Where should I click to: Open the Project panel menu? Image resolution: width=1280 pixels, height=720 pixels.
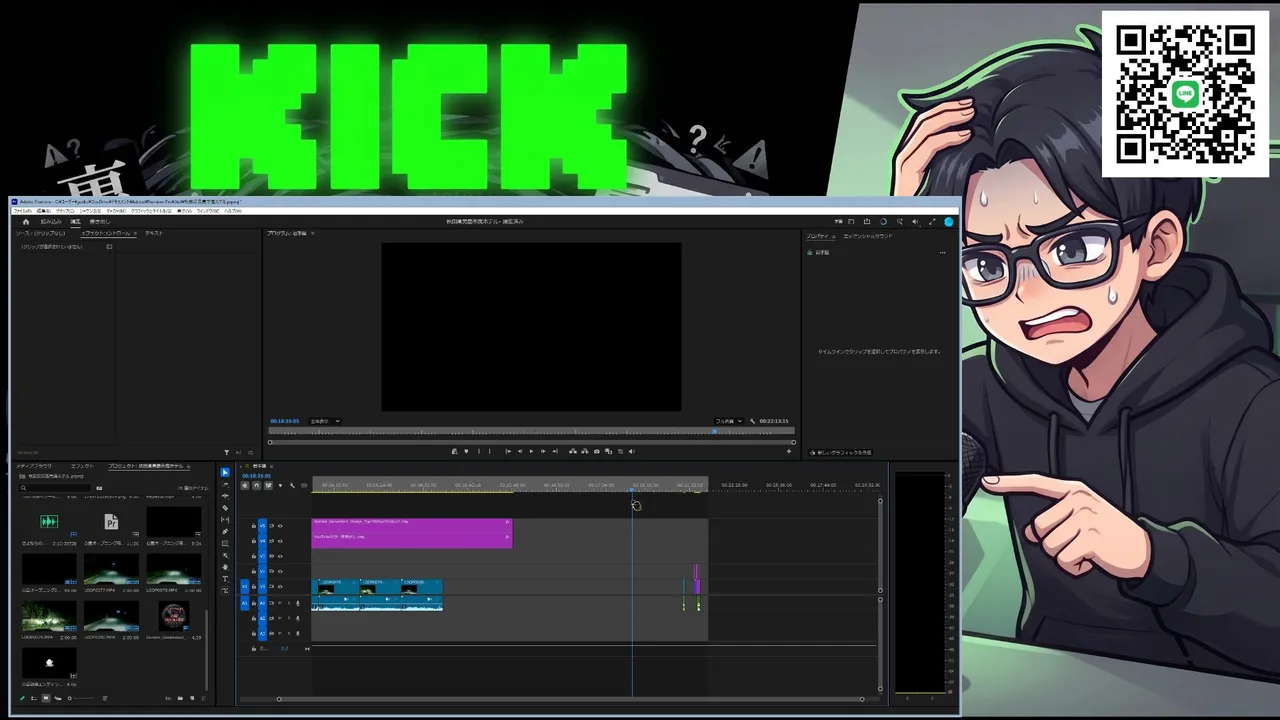(x=189, y=466)
